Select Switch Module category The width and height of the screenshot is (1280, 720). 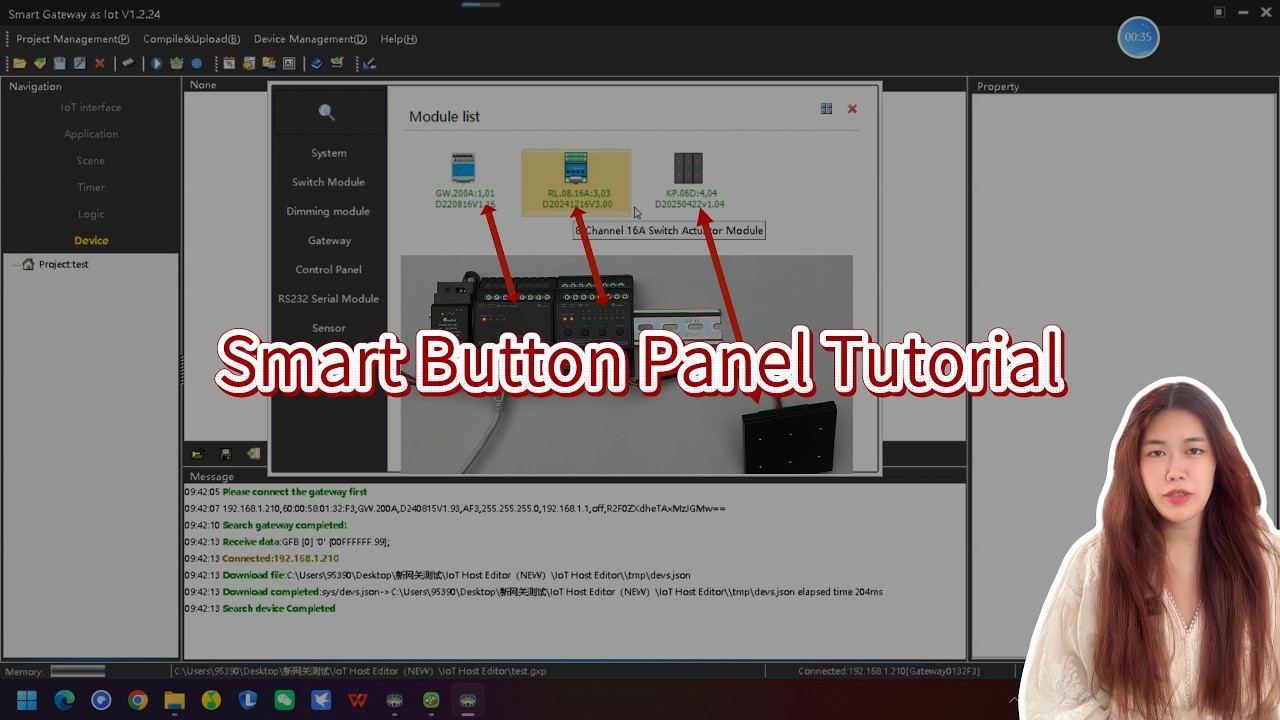point(329,182)
